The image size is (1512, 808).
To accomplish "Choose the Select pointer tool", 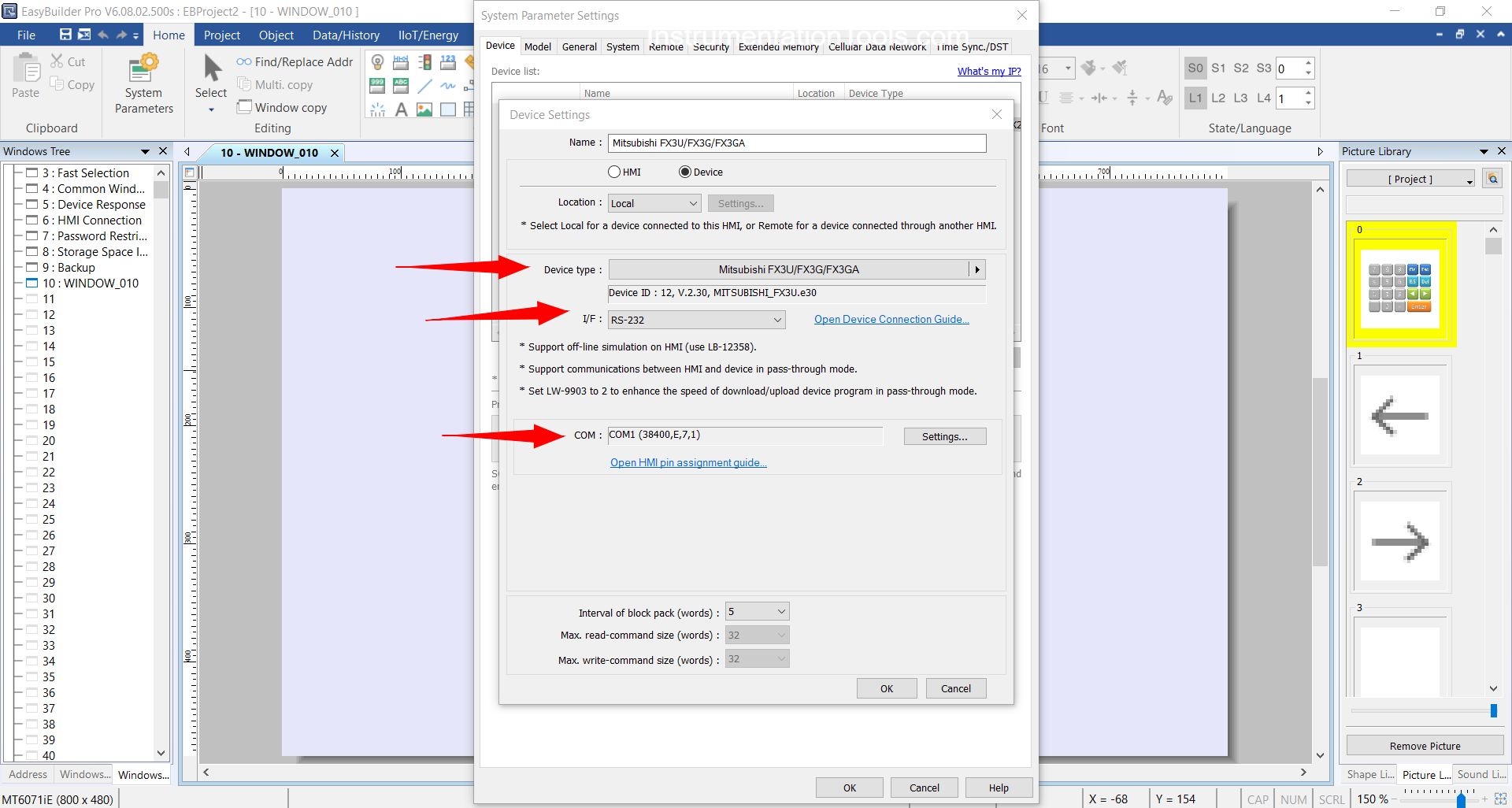I will 211,76.
